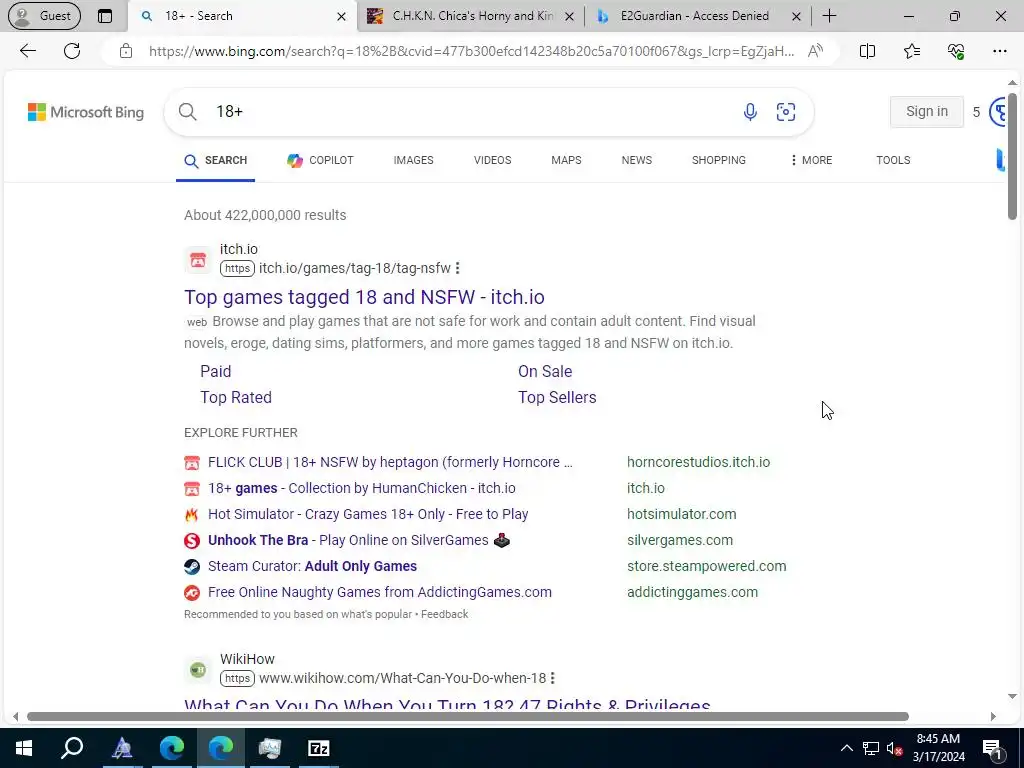Switch to Shopping results
Image resolution: width=1024 pixels, height=768 pixels.
[718, 160]
